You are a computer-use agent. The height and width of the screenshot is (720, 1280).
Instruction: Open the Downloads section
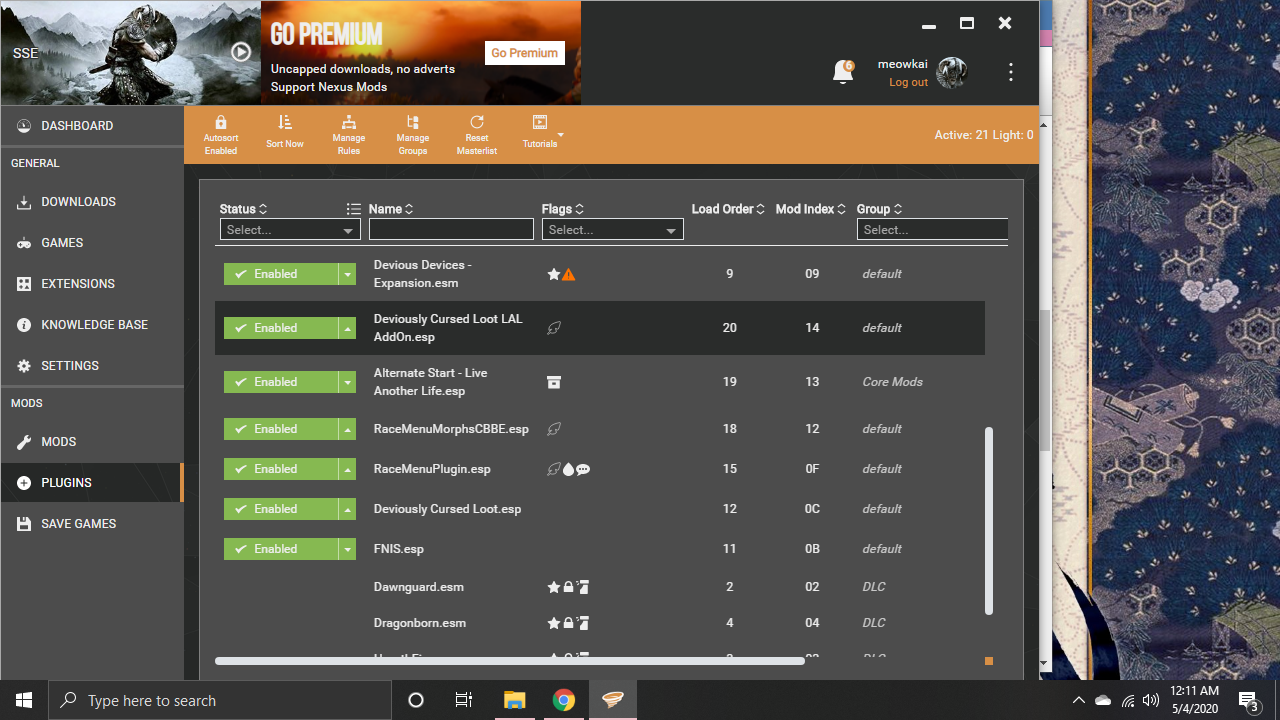(x=92, y=202)
